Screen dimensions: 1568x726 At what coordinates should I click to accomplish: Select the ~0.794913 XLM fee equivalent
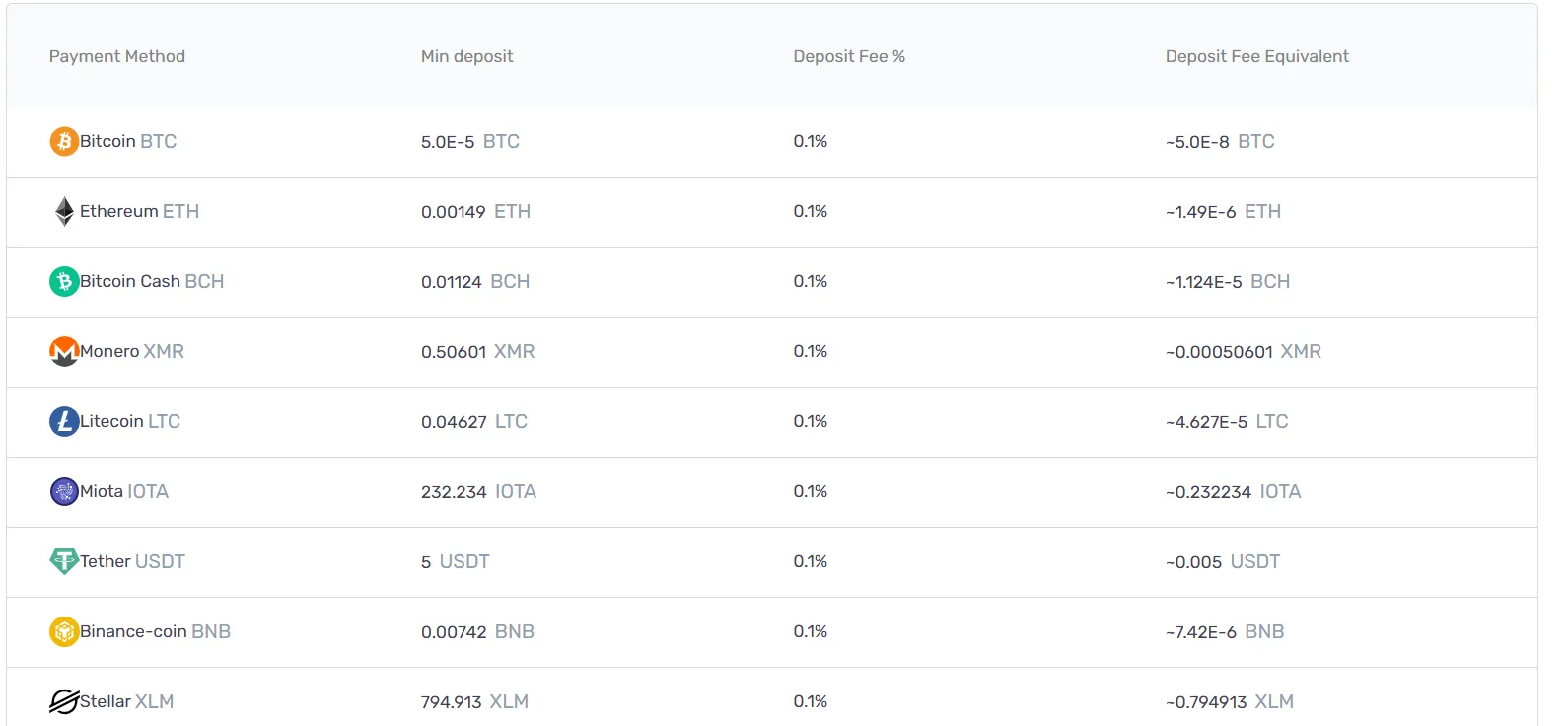pyautogui.click(x=1230, y=701)
